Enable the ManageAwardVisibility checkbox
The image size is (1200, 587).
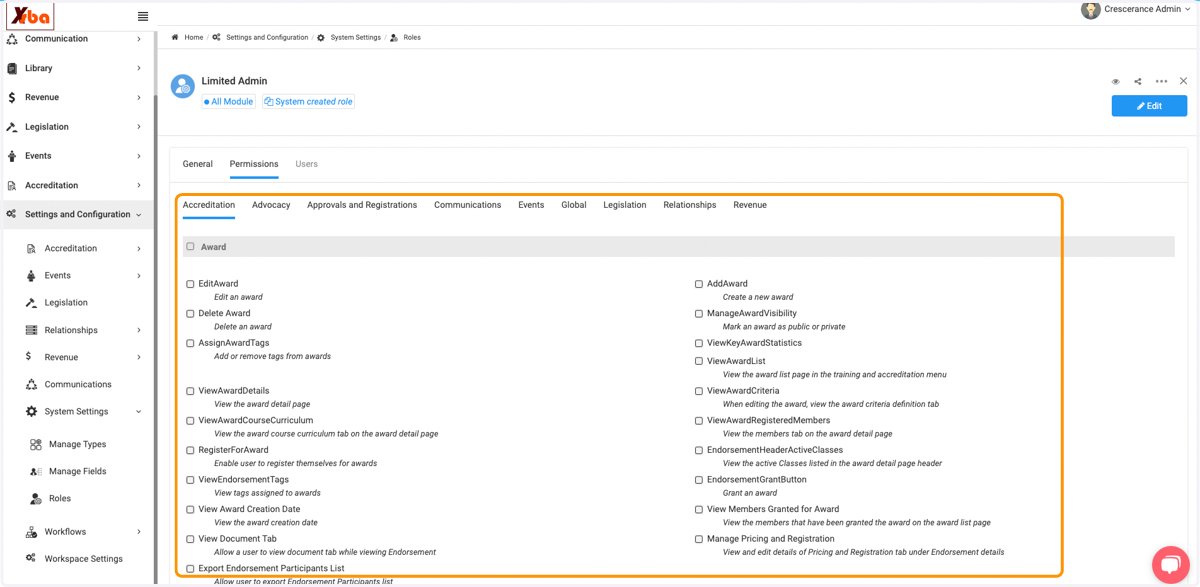pos(699,314)
